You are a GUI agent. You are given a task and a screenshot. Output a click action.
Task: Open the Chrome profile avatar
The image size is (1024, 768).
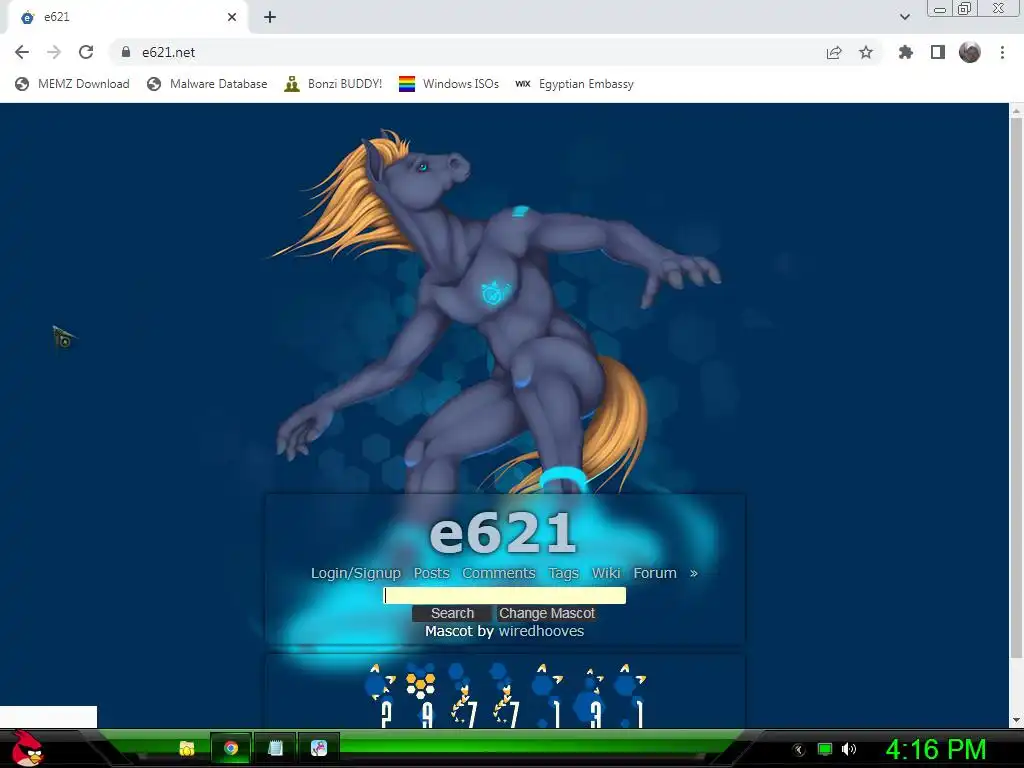(x=970, y=52)
